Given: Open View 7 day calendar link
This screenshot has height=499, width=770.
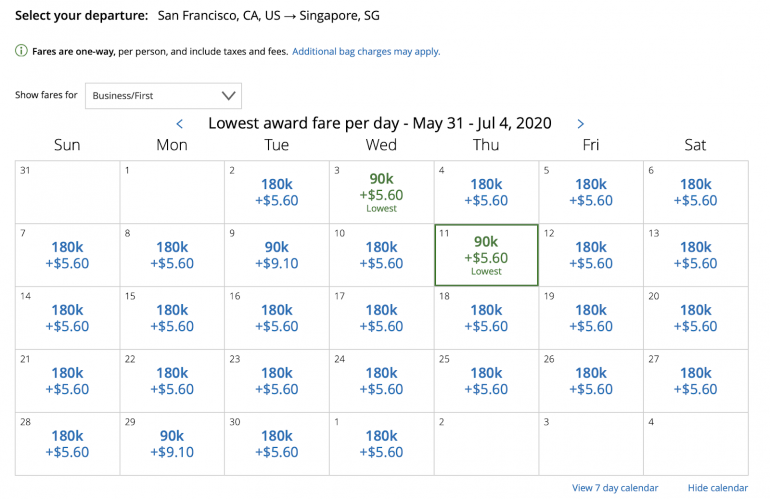Looking at the screenshot, I should pyautogui.click(x=615, y=488).
